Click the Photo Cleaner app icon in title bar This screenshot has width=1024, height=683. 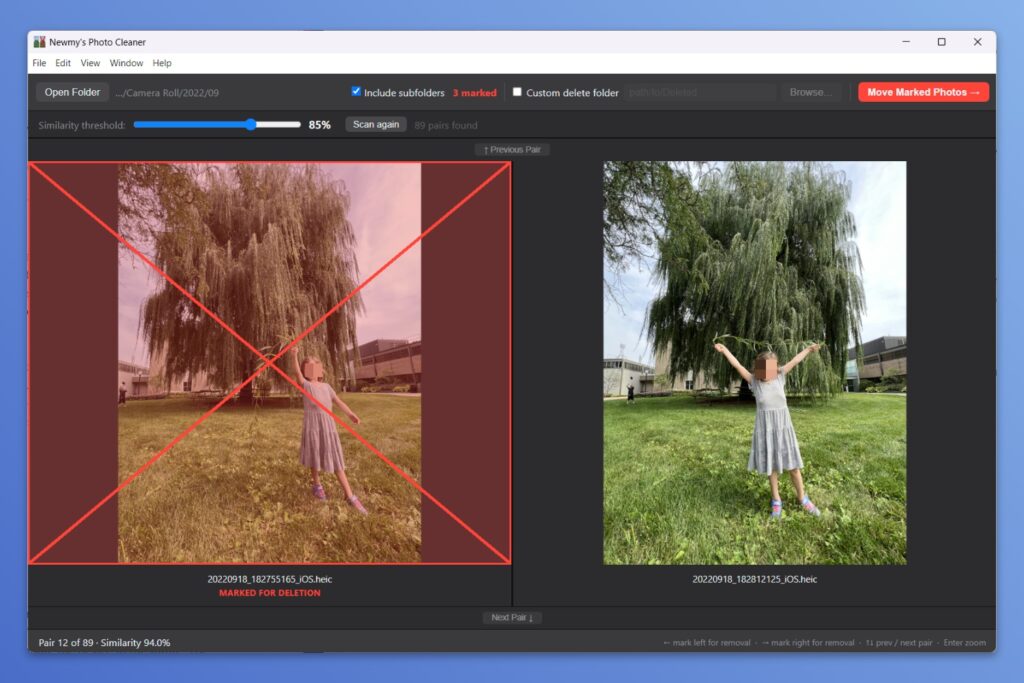click(x=39, y=42)
